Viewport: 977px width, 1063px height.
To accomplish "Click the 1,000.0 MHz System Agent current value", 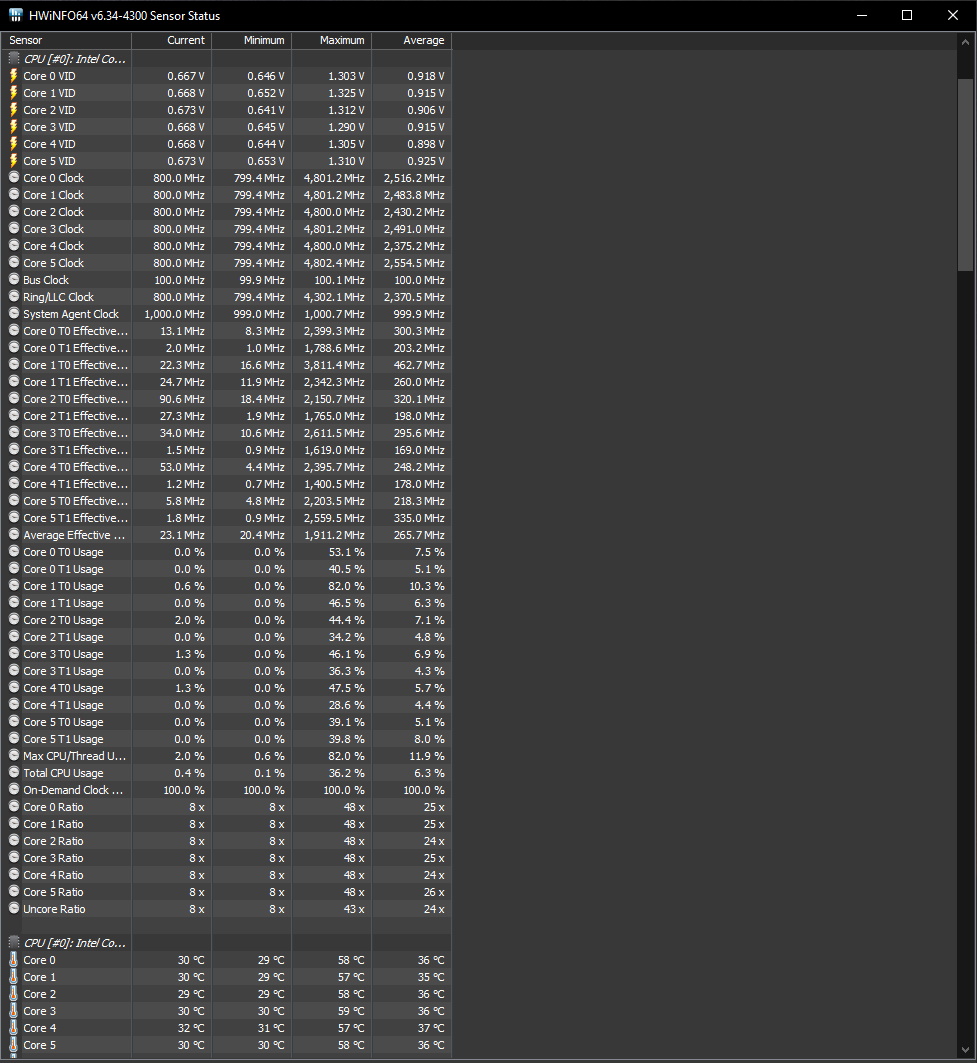I will click(174, 314).
